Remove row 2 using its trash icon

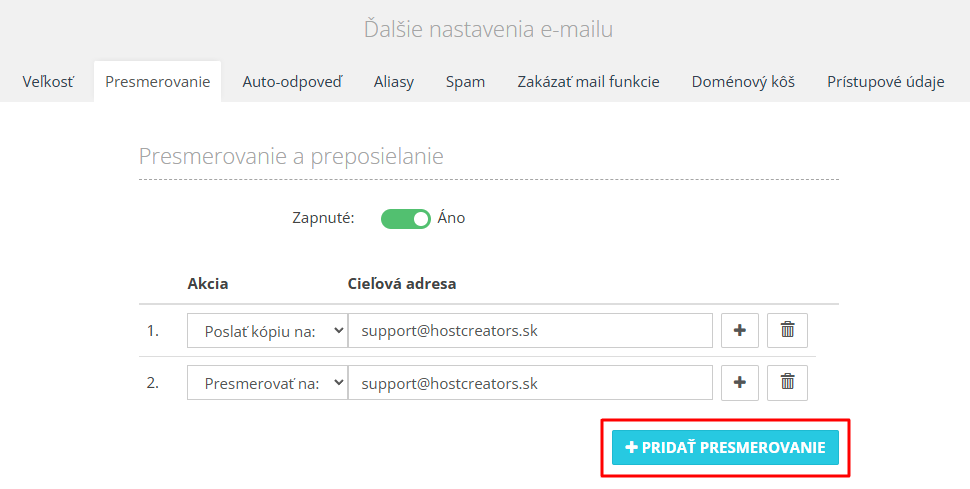tap(788, 383)
